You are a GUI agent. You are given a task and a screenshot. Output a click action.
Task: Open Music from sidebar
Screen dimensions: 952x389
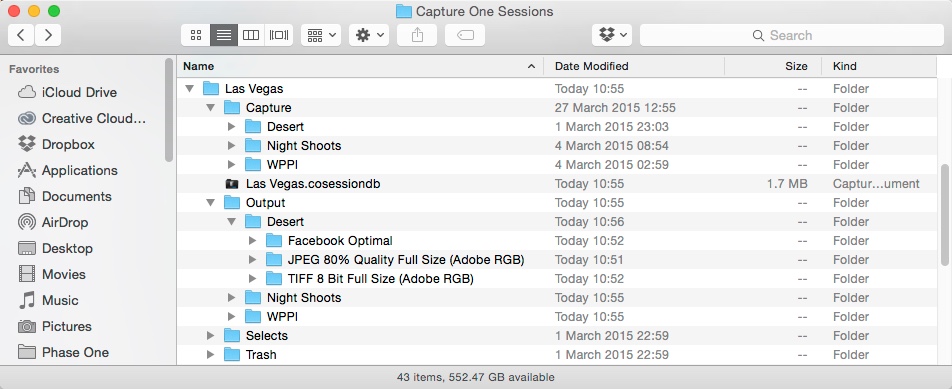[x=48, y=300]
